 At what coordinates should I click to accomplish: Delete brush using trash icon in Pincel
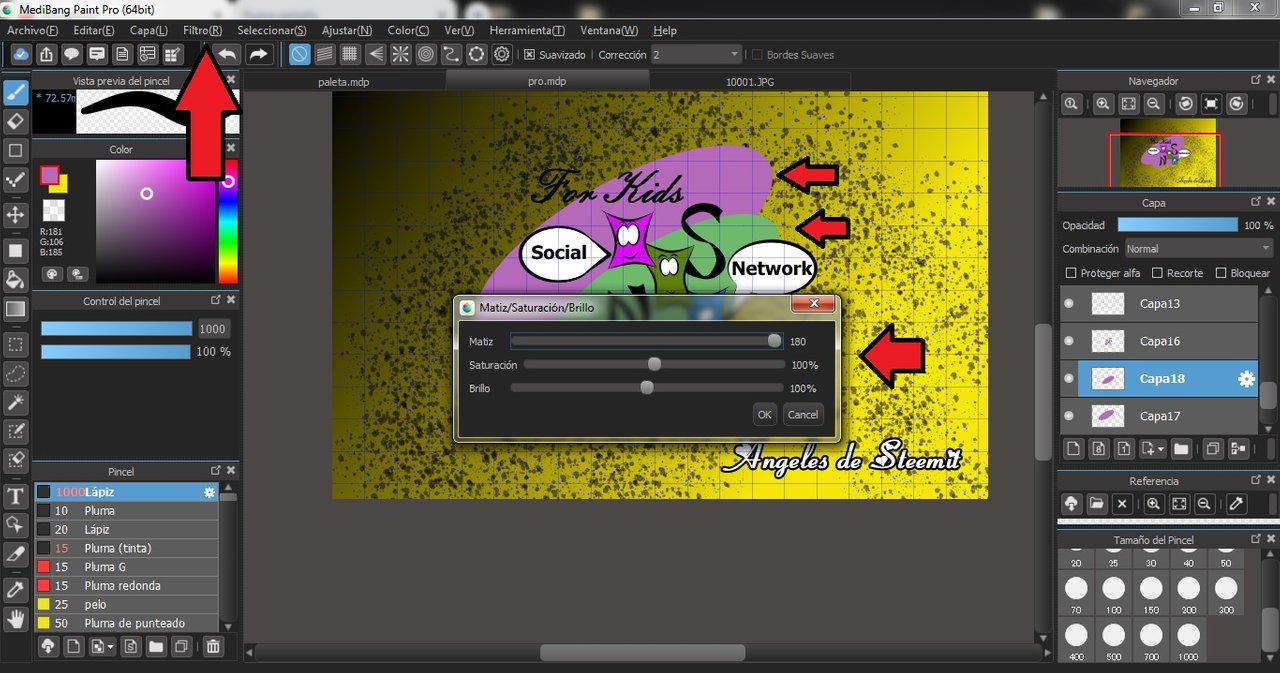(213, 647)
